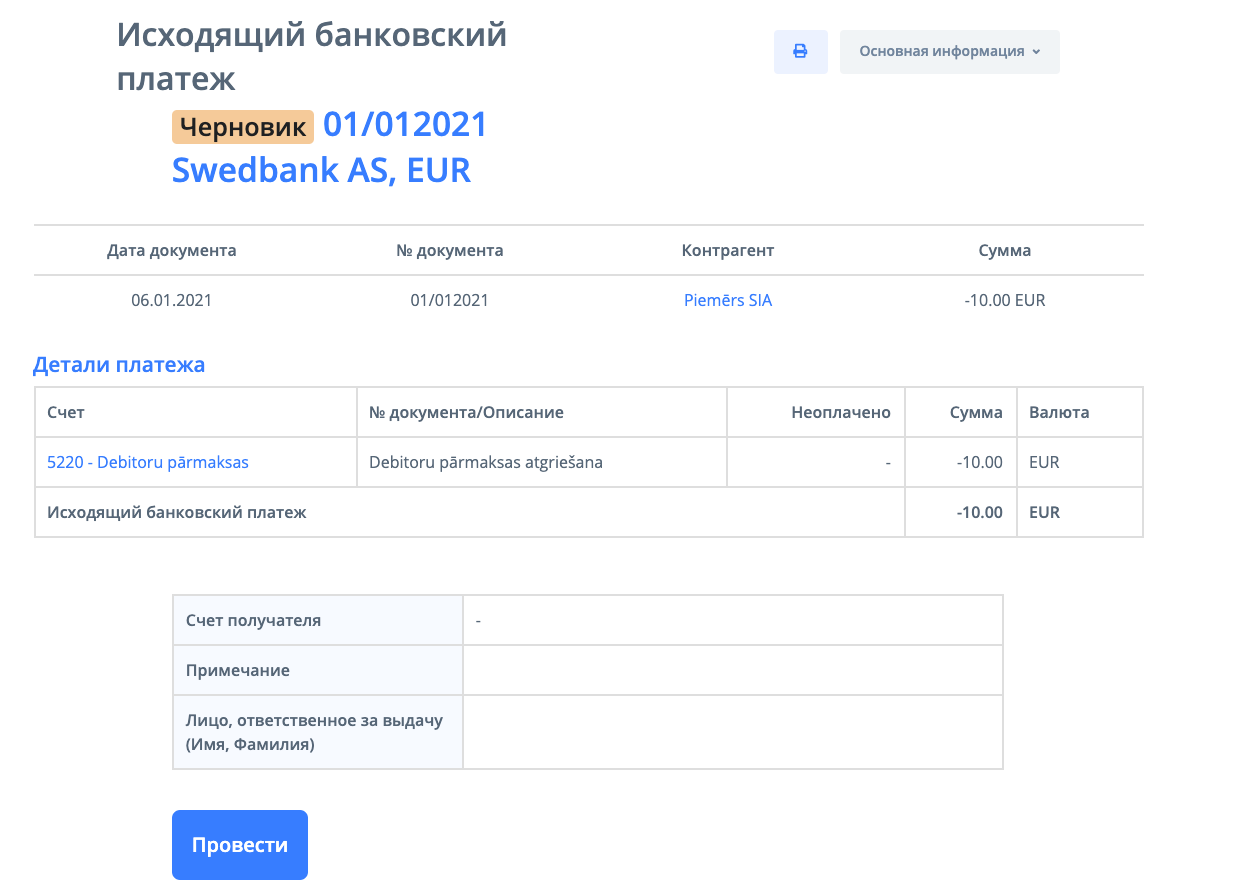Screen dimensions: 1256x891
Task: Click the Контрагент column header
Action: pos(728,250)
